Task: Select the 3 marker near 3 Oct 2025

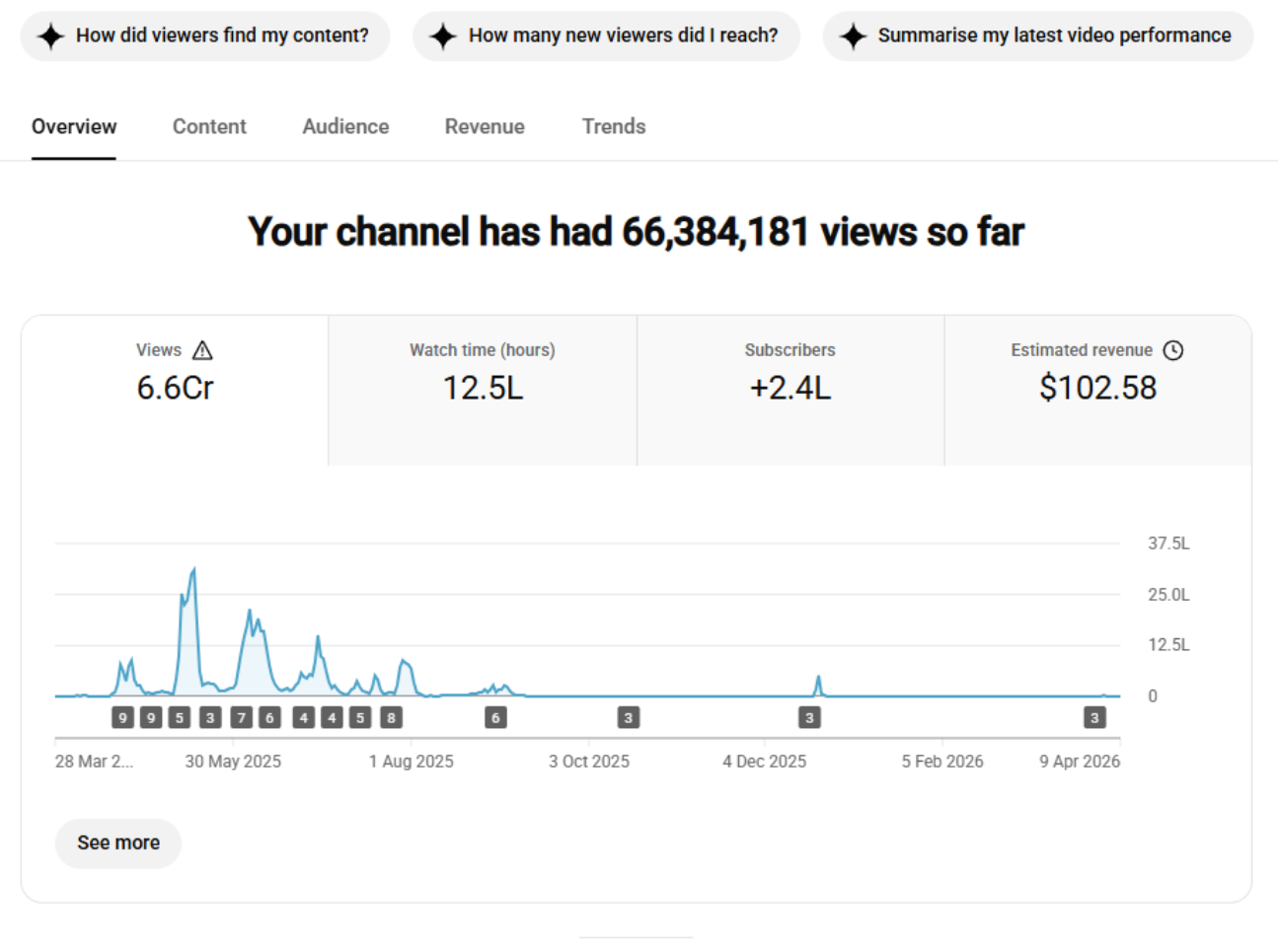Action: click(x=629, y=718)
